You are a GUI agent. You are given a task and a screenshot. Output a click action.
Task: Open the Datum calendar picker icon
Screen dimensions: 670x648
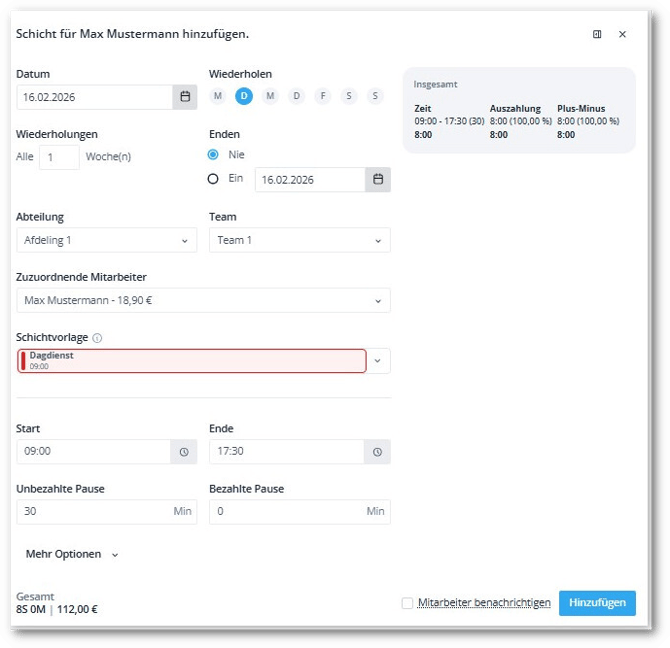click(x=184, y=97)
